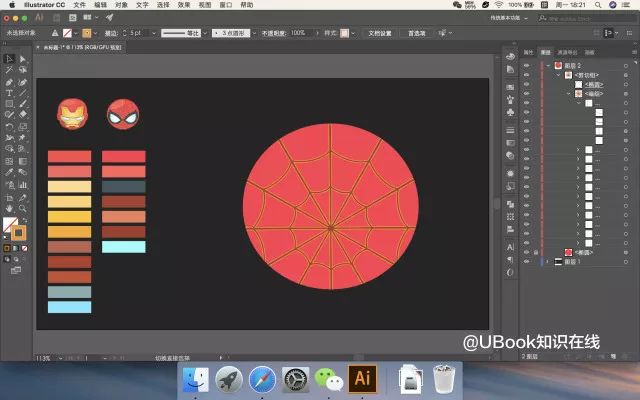This screenshot has height=400, width=640.
Task: Select the Lasso tool
Action: point(23,70)
